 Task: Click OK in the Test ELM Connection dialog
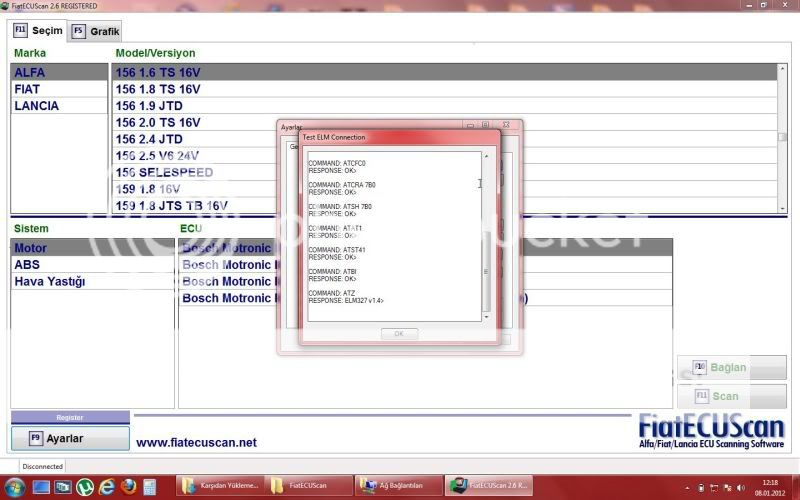pos(399,334)
